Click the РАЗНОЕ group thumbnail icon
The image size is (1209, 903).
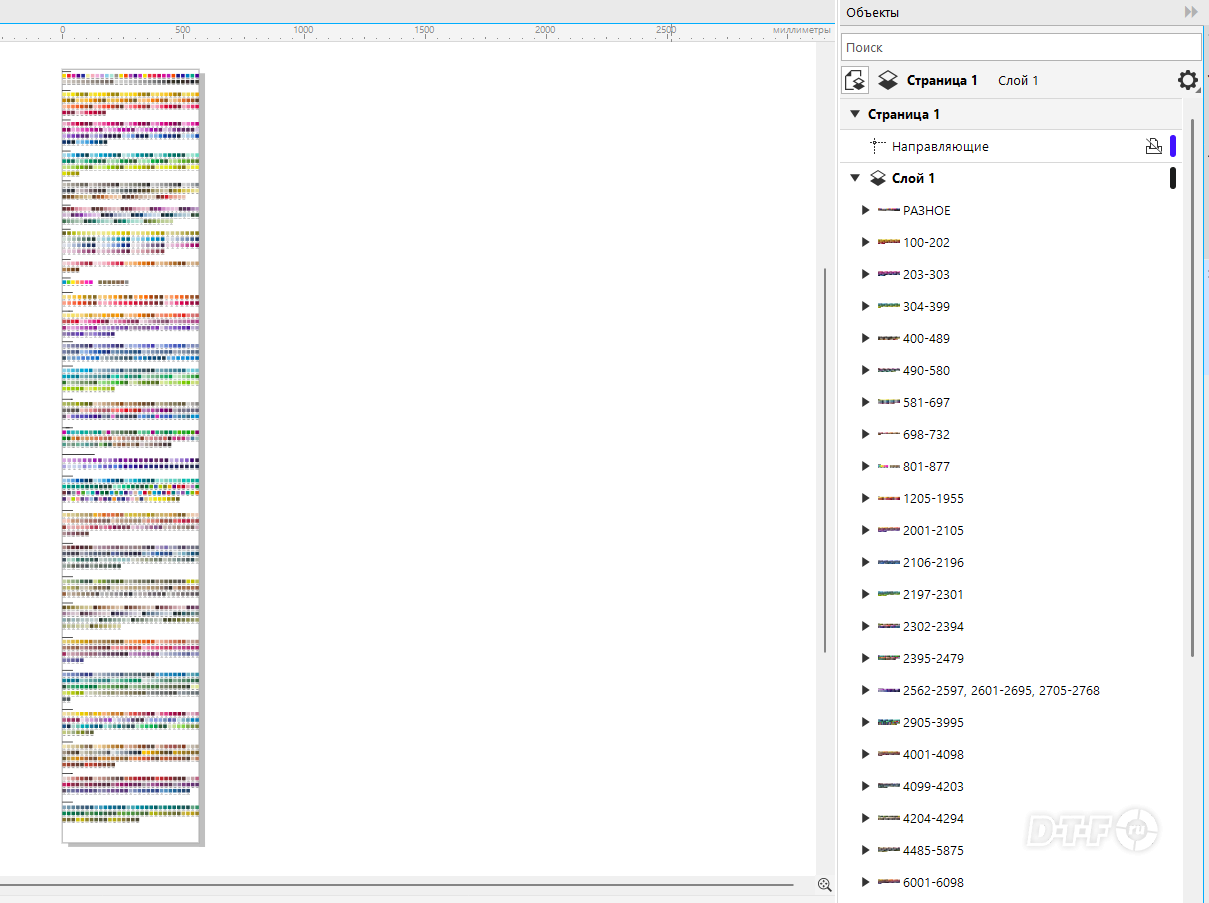pos(888,210)
